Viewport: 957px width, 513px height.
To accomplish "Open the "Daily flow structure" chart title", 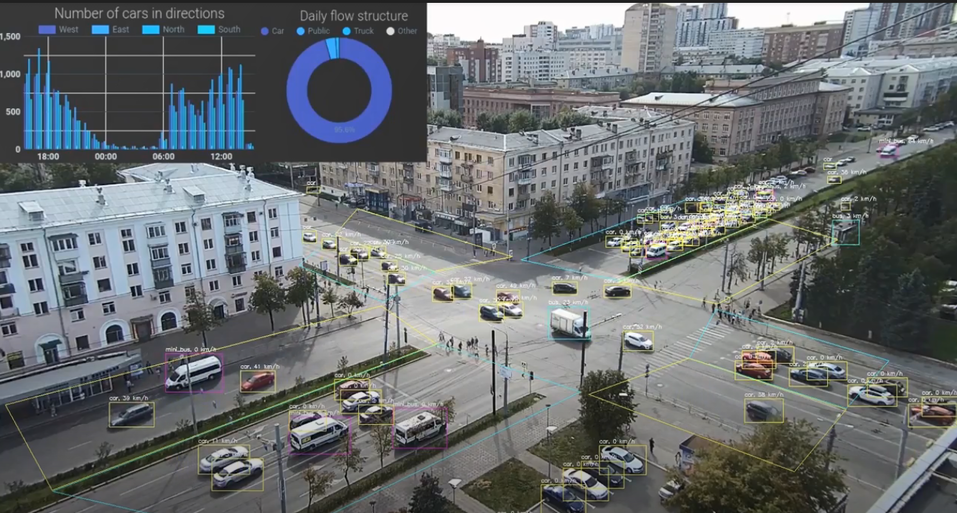I will [x=353, y=16].
